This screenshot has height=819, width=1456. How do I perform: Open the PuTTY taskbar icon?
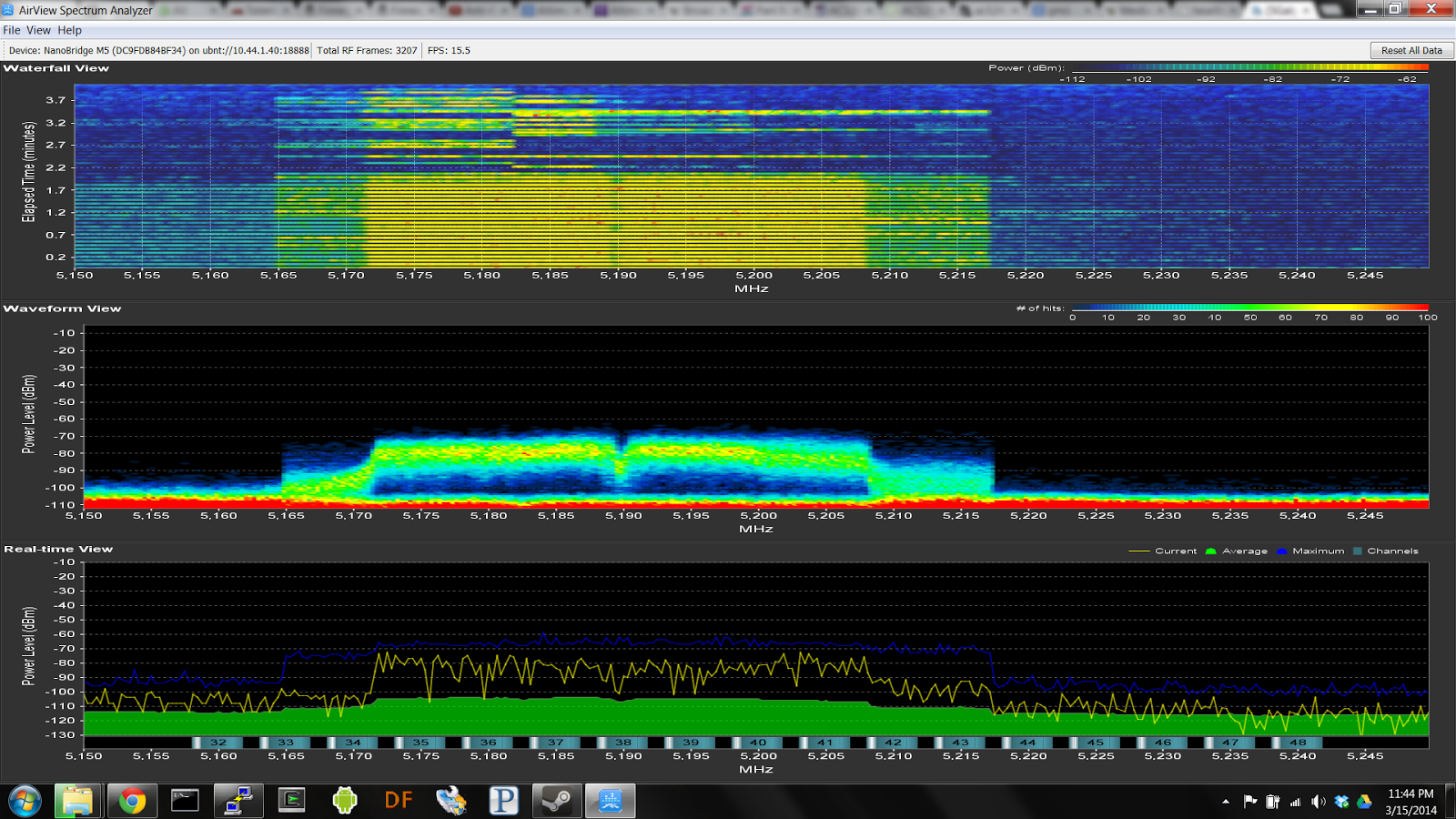coord(238,801)
